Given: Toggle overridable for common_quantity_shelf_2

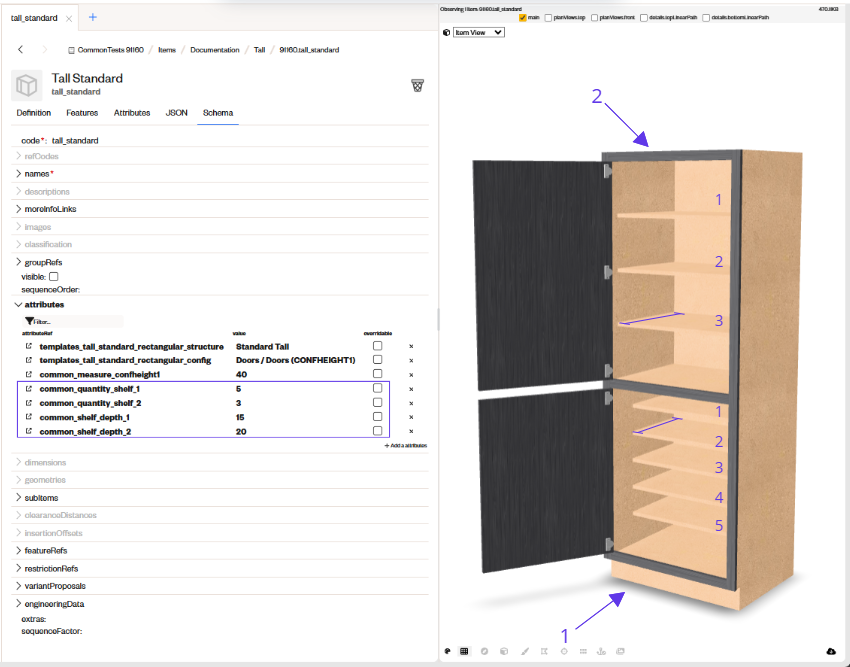Looking at the screenshot, I should point(377,402).
